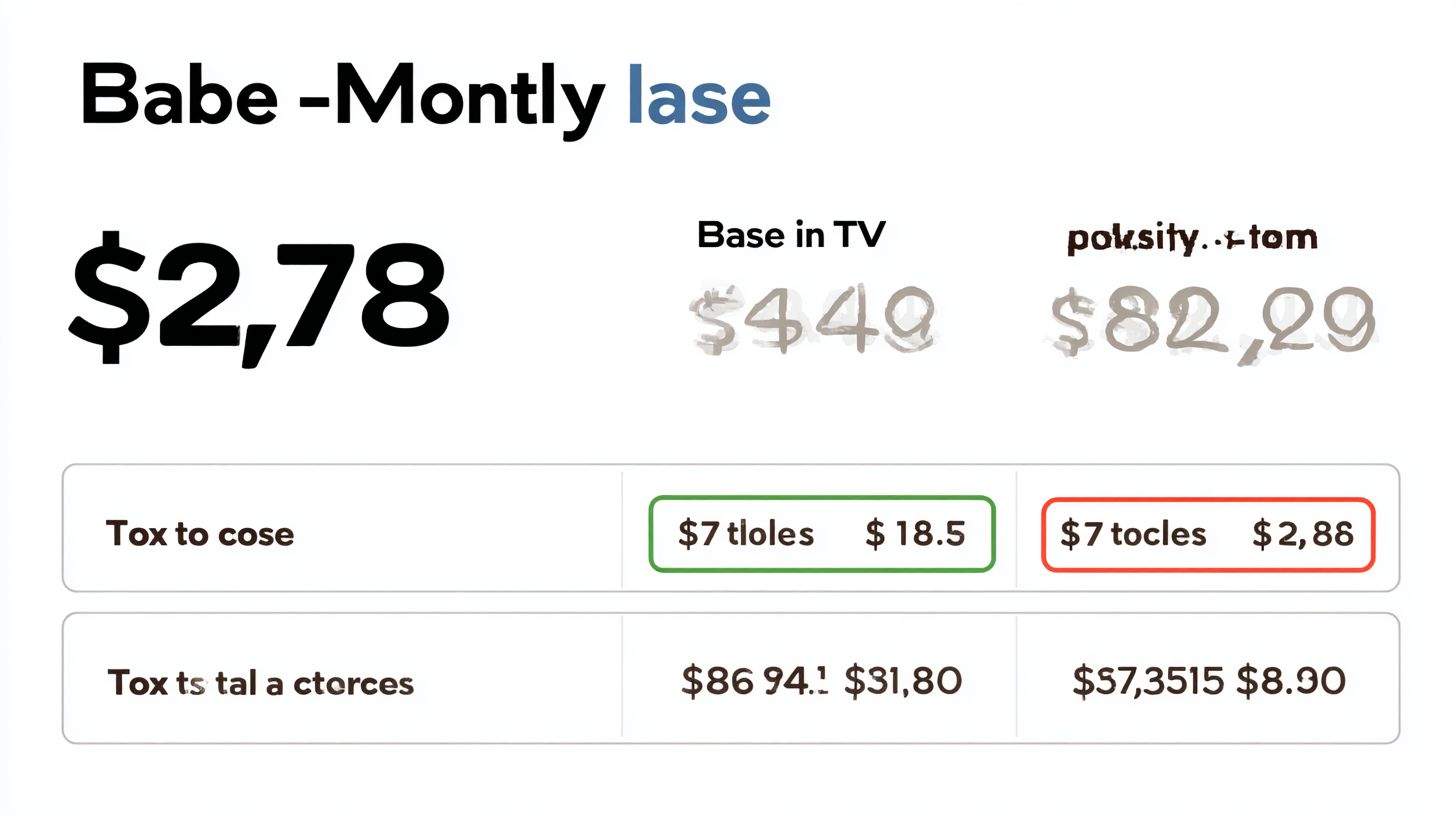The image size is (1456, 816).
Task: Select the $8.90 amount
Action: point(1291,681)
